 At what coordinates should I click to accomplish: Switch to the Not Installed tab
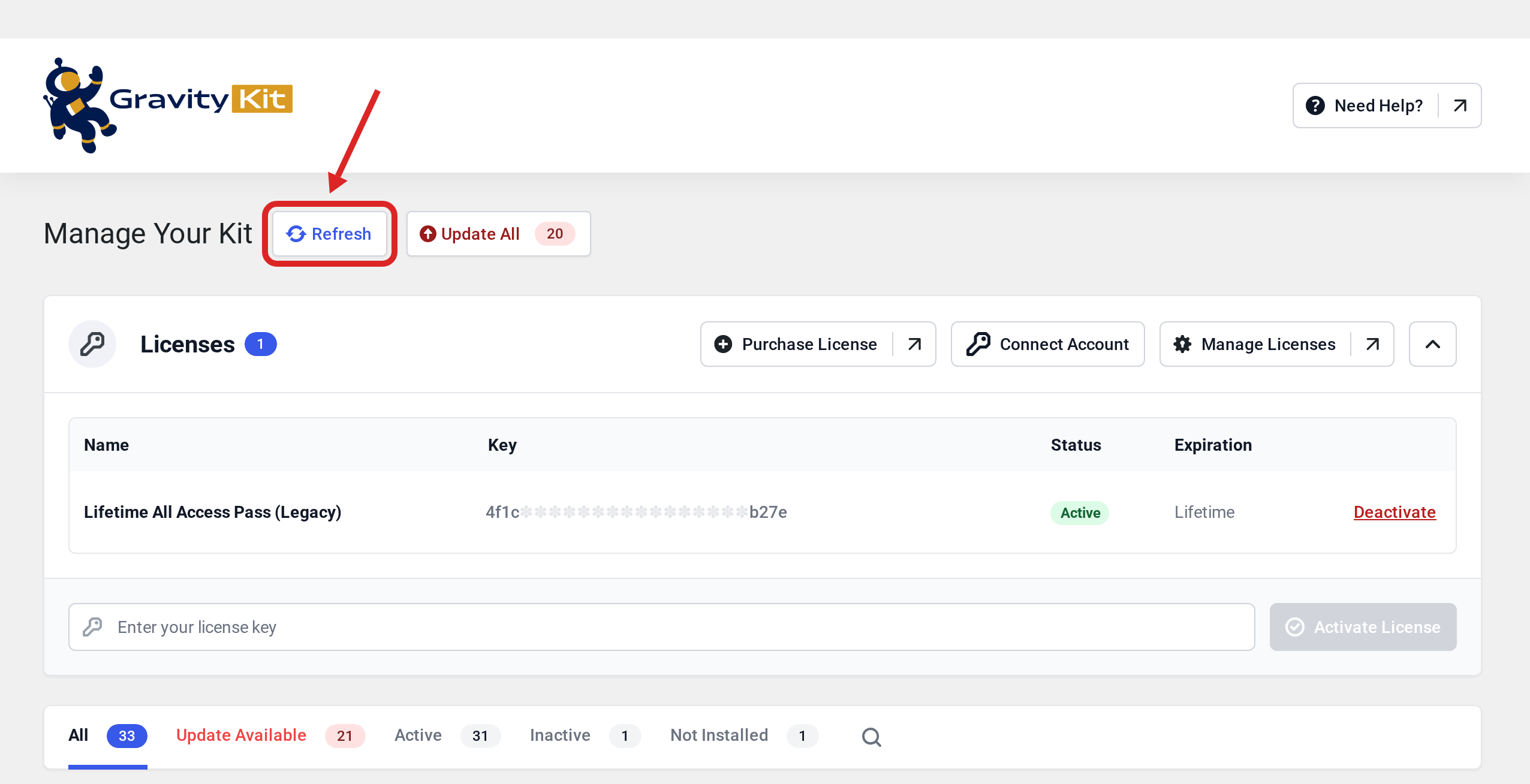click(744, 735)
